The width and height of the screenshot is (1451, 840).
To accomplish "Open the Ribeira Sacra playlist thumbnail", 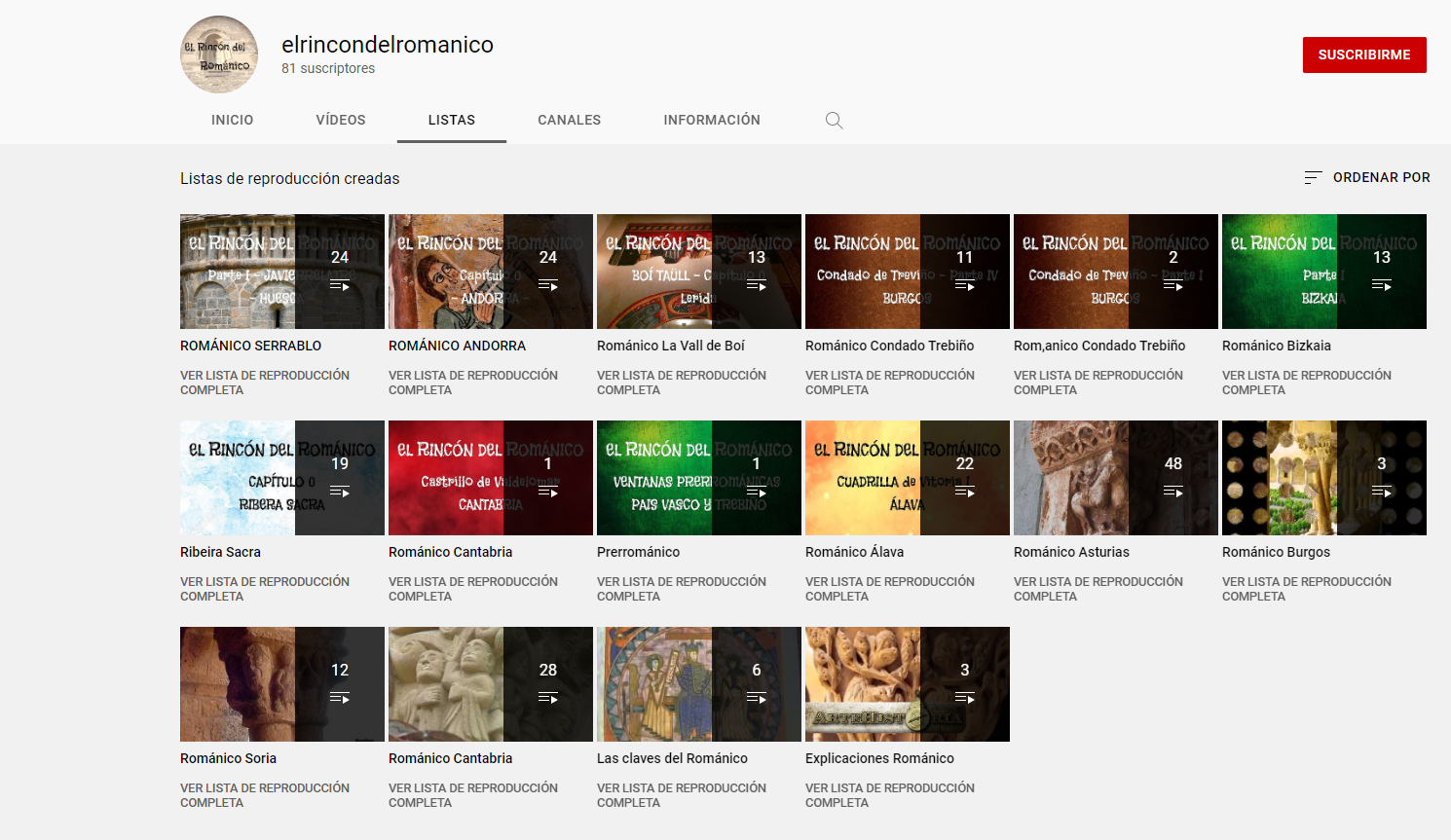I will (x=282, y=478).
